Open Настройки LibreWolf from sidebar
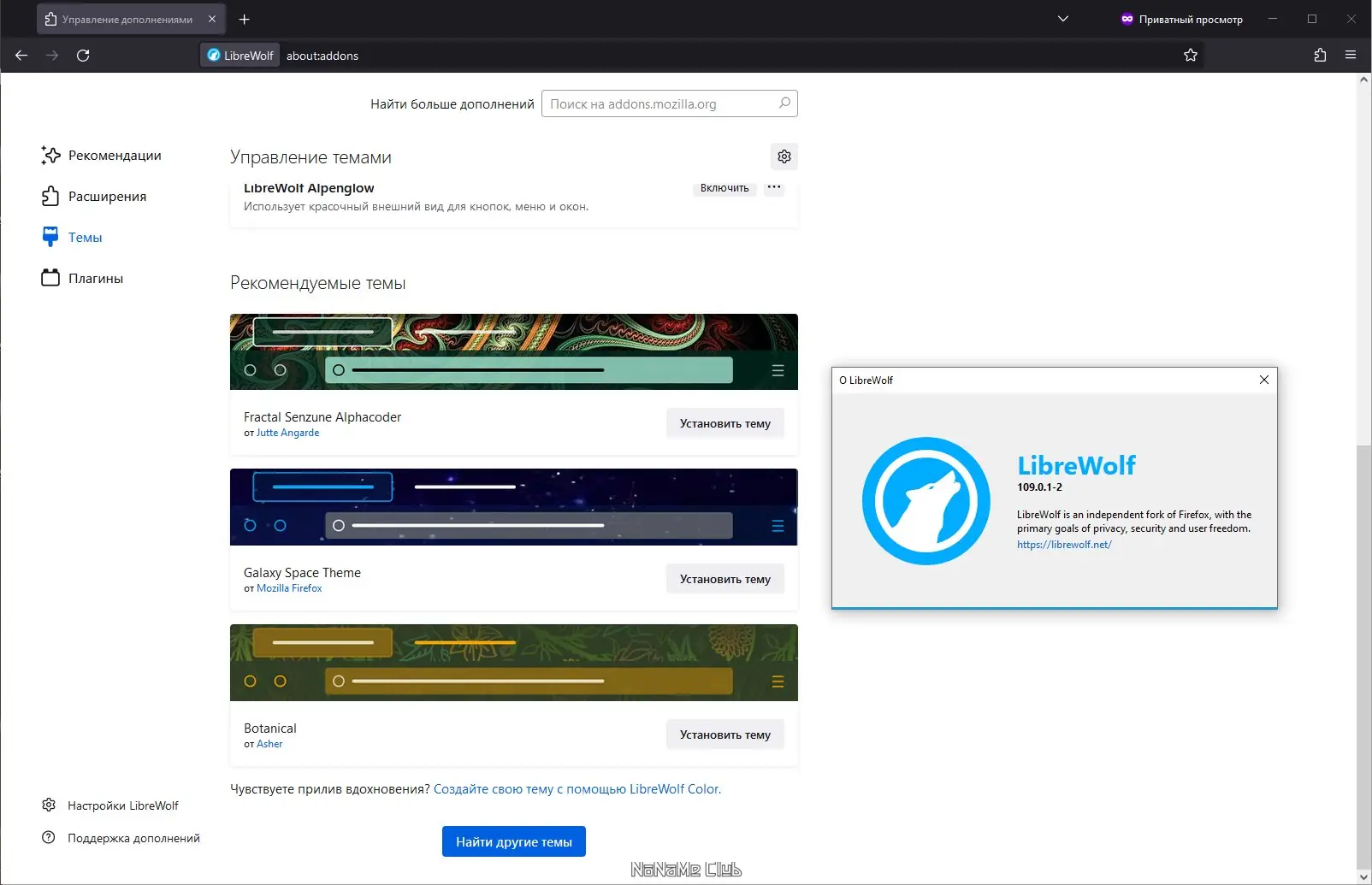Image resolution: width=1372 pixels, height=885 pixels. 110,805
